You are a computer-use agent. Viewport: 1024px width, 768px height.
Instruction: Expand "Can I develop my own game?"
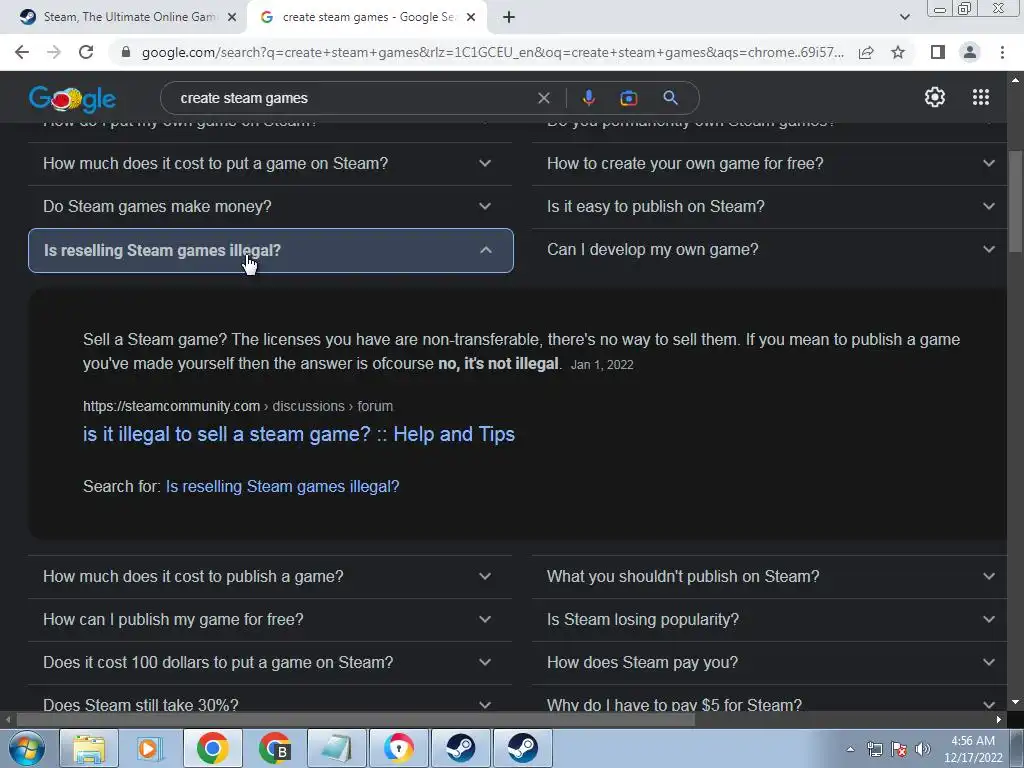(x=771, y=249)
